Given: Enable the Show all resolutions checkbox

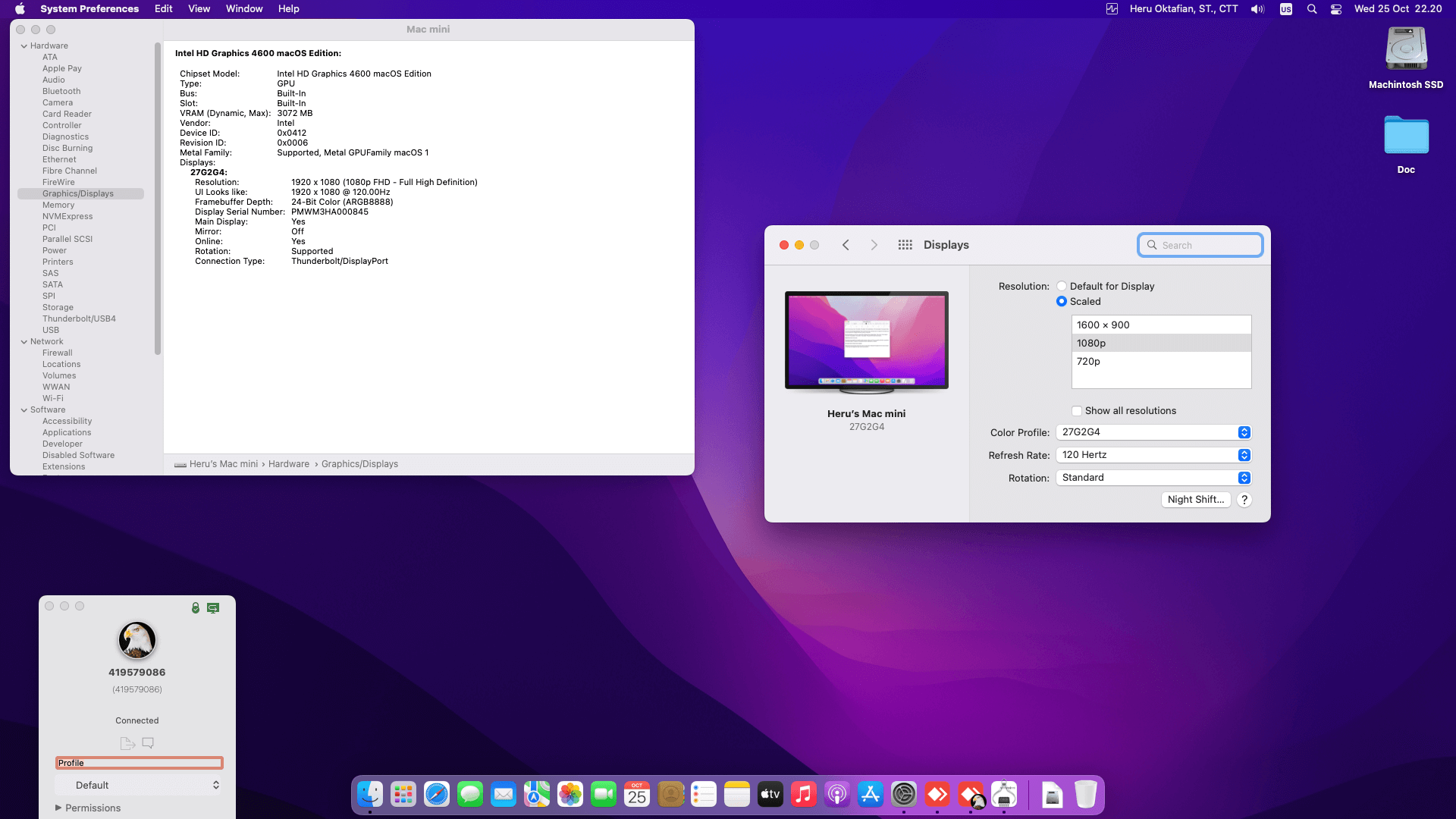Looking at the screenshot, I should [1076, 411].
